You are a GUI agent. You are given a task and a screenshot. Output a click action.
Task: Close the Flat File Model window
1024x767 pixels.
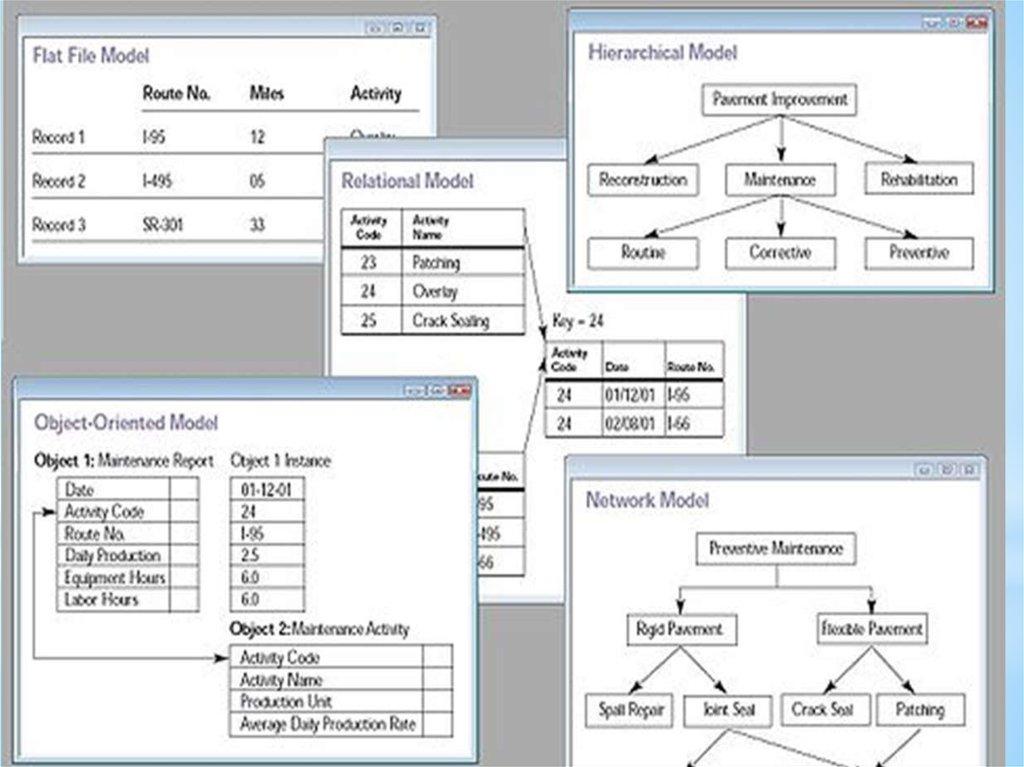pos(419,28)
